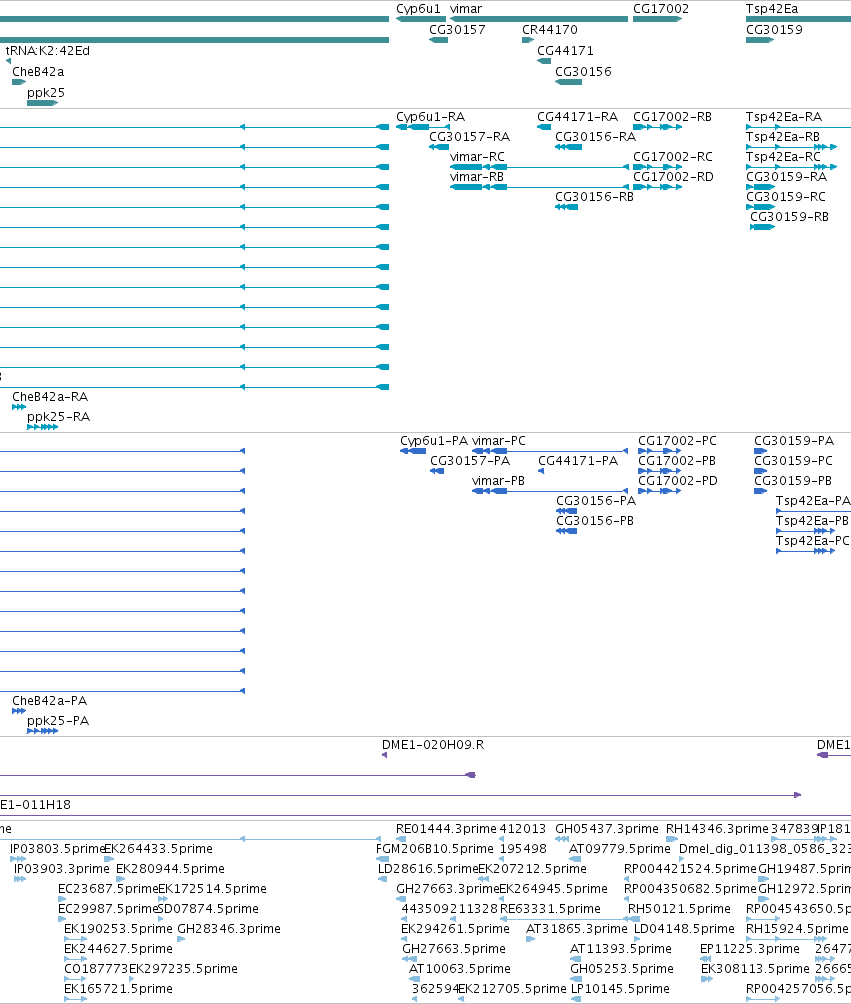Click the CG30159-RA transcript label
The image size is (851, 1004).
pos(786,177)
